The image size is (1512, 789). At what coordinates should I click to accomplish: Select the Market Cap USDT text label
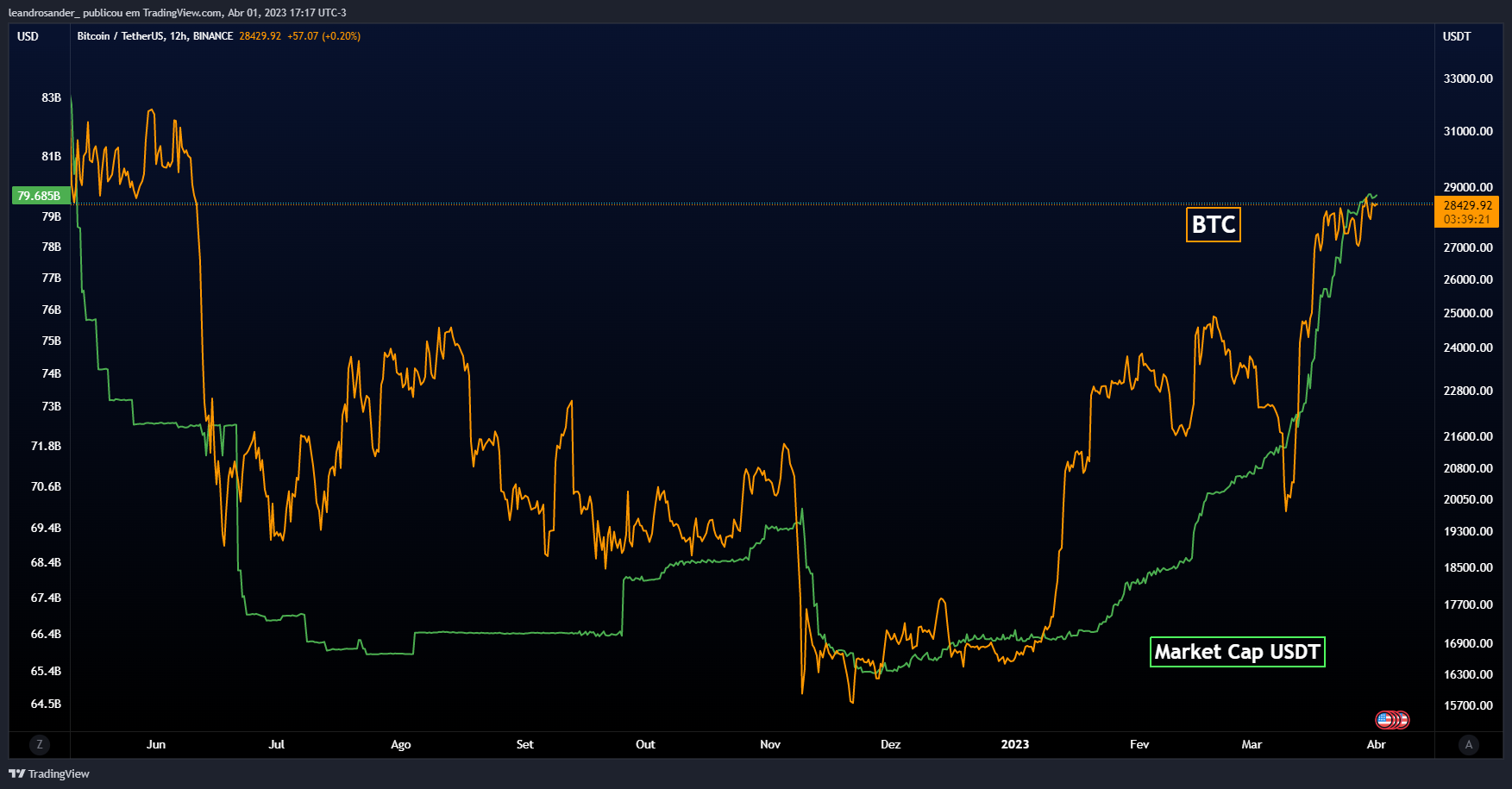(x=1238, y=652)
